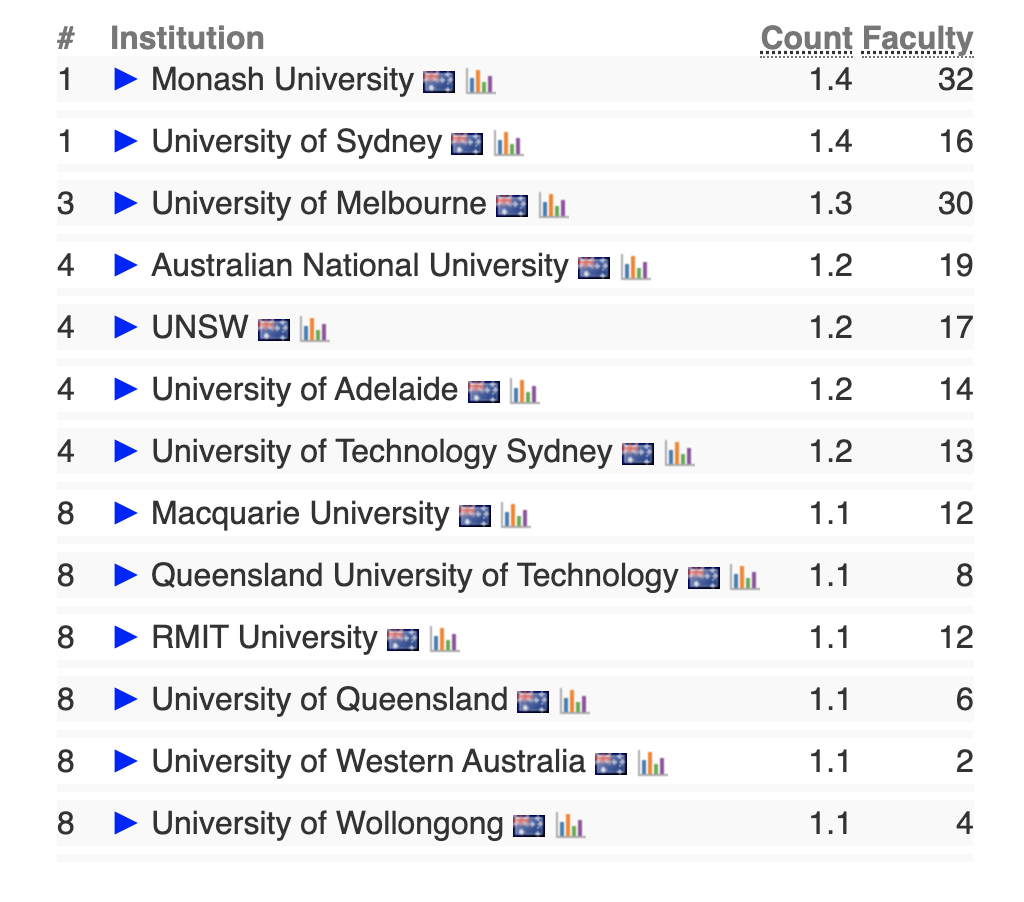Click the Count column header
The image size is (1024, 902).
(807, 39)
